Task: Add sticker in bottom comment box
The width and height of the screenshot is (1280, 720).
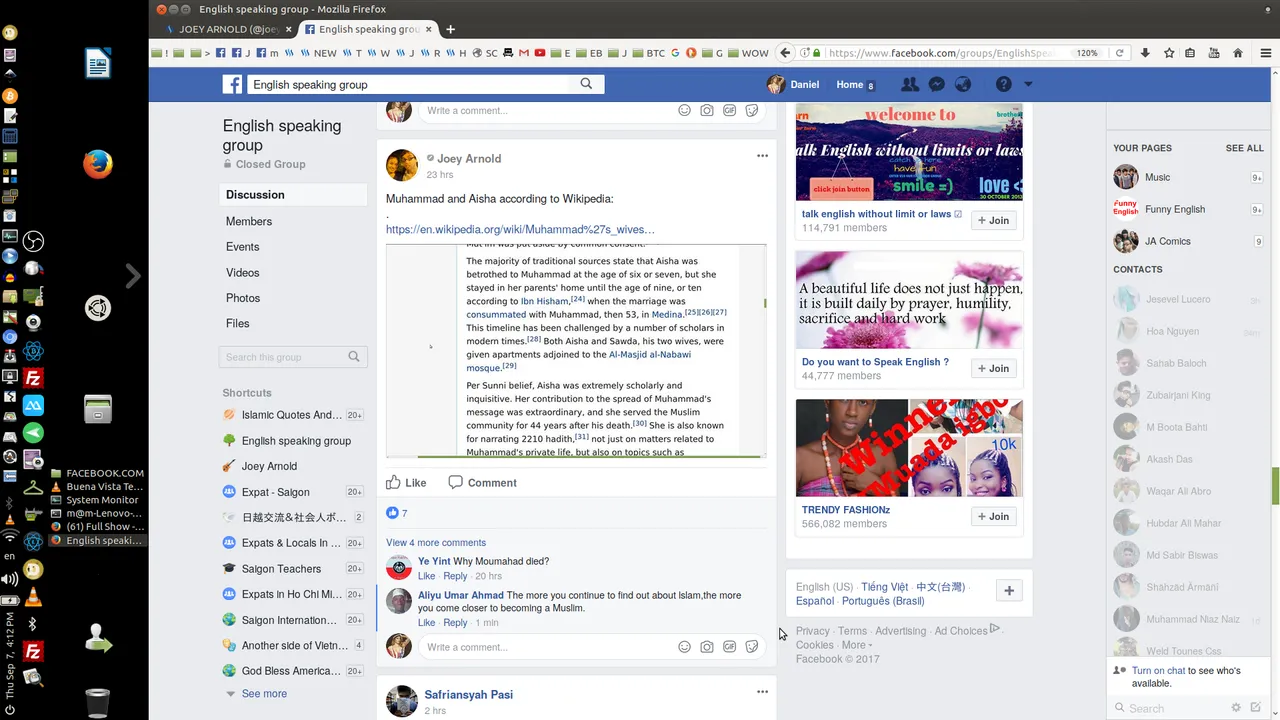Action: click(x=752, y=647)
